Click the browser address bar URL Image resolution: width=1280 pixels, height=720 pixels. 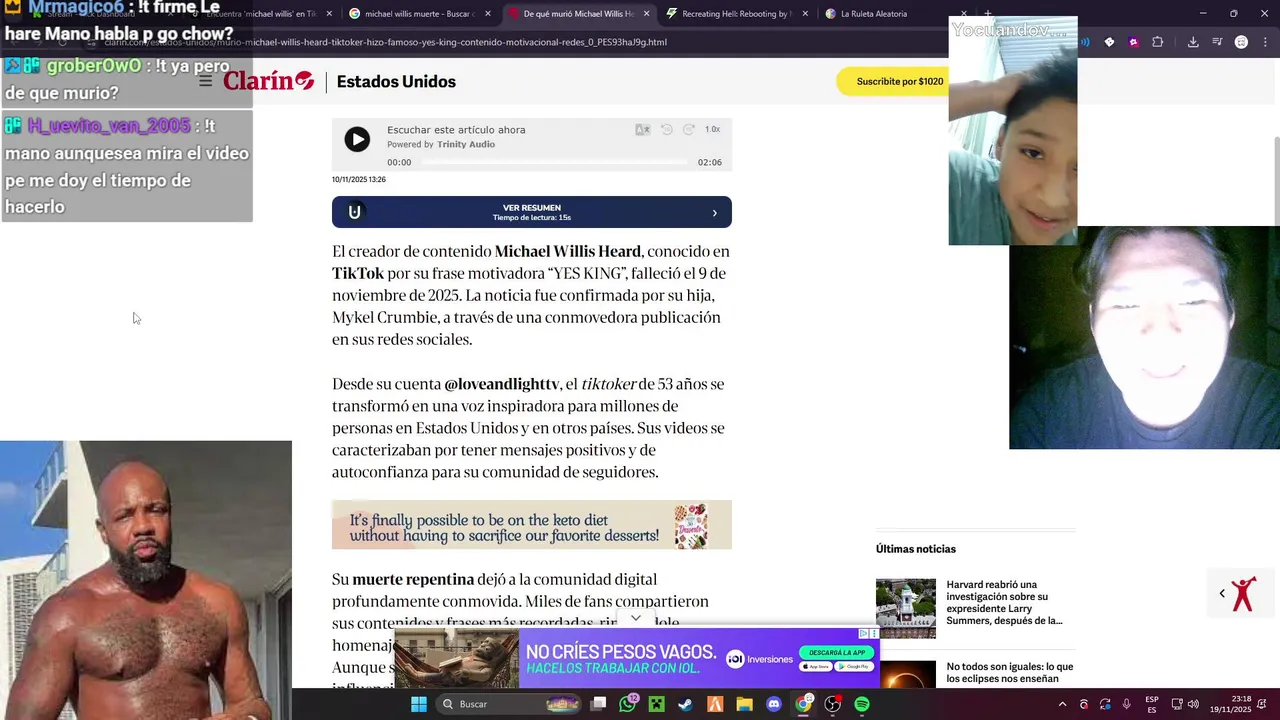384,42
